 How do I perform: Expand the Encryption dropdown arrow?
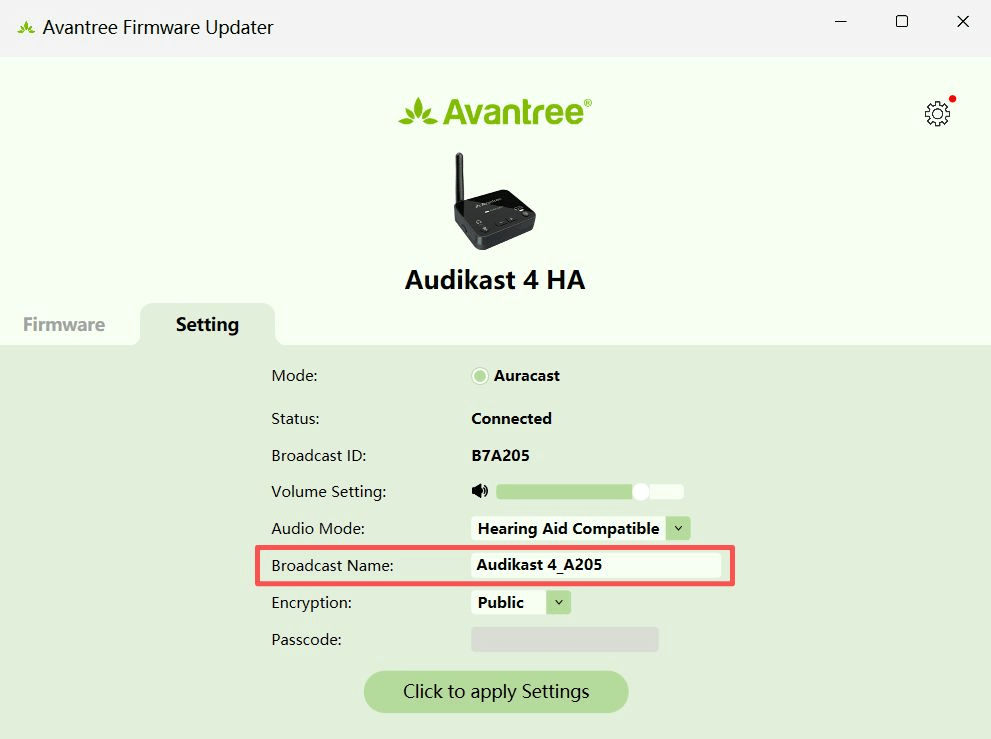point(559,602)
